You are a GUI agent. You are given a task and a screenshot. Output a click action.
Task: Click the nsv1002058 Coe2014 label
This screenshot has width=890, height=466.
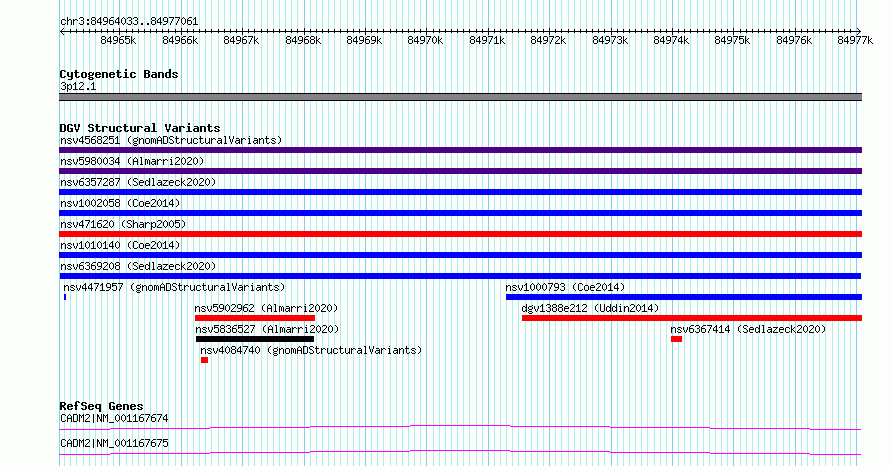click(x=120, y=203)
